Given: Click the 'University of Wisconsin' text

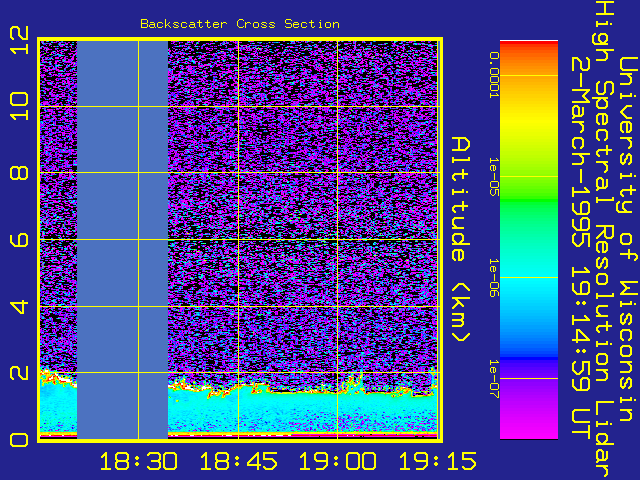Looking at the screenshot, I should click(628, 239).
